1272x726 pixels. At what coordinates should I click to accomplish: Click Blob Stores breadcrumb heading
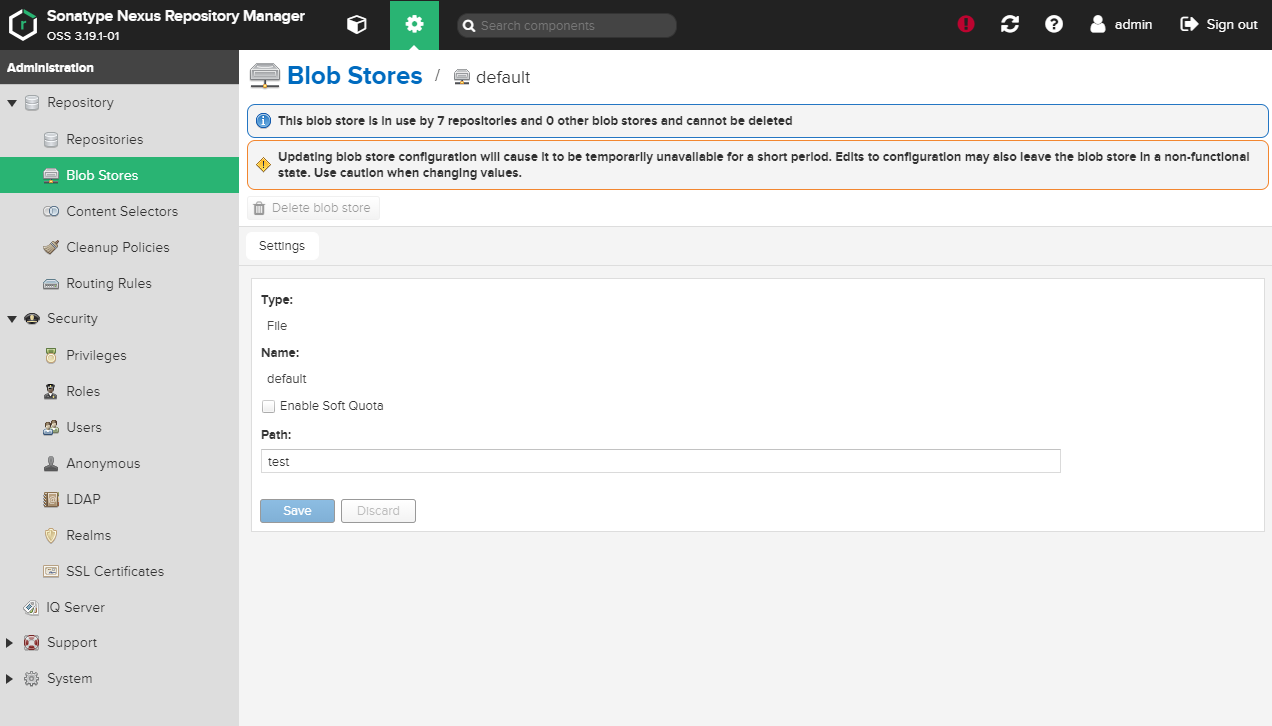pyautogui.click(x=355, y=76)
